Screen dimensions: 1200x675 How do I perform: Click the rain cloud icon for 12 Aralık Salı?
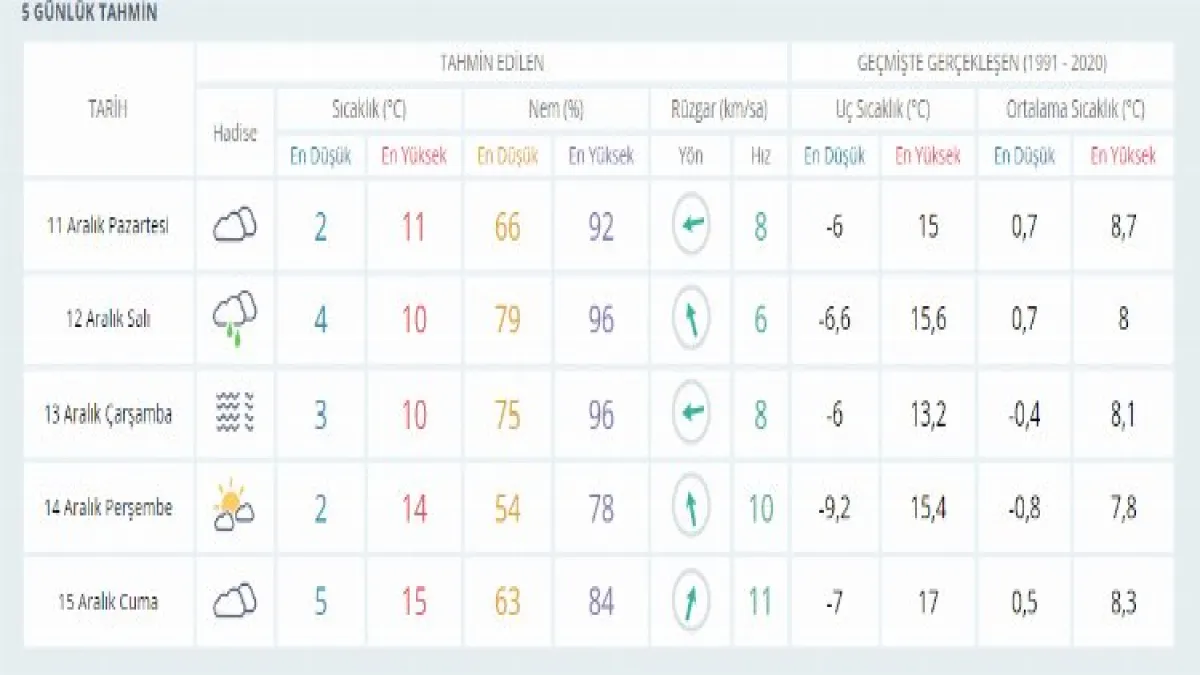[235, 319]
